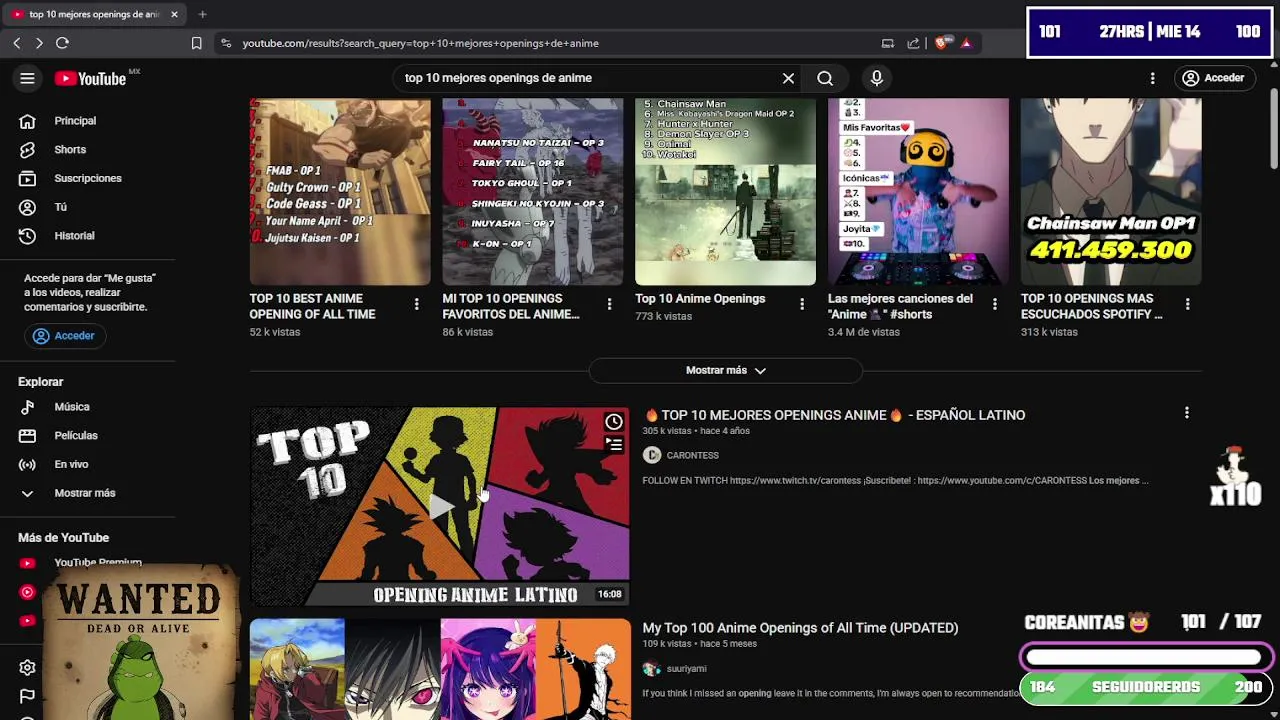Start voice search with microphone icon
The width and height of the screenshot is (1280, 720).
click(876, 78)
